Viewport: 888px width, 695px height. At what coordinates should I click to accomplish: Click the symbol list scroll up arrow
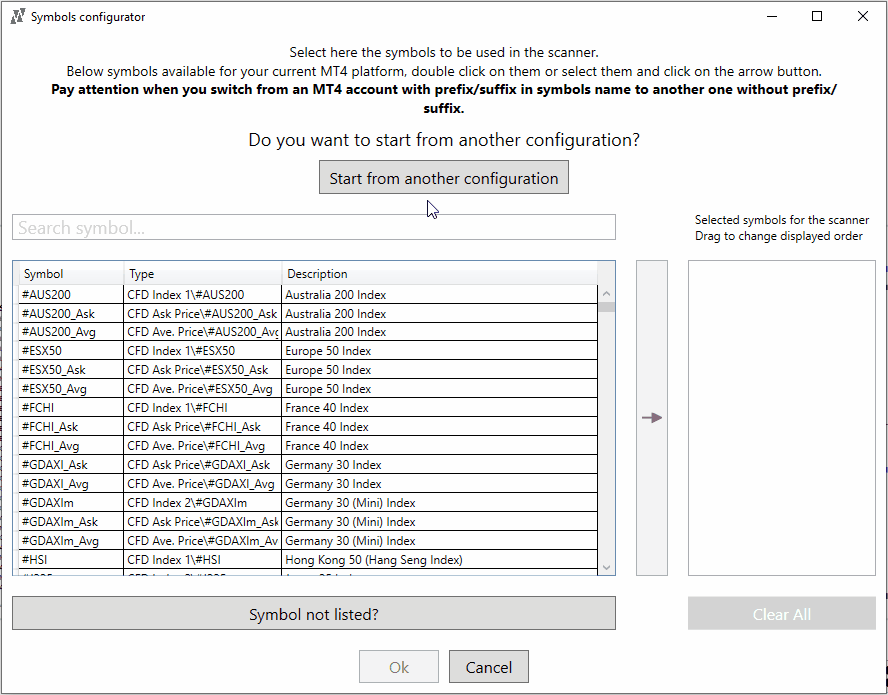pyautogui.click(x=607, y=293)
